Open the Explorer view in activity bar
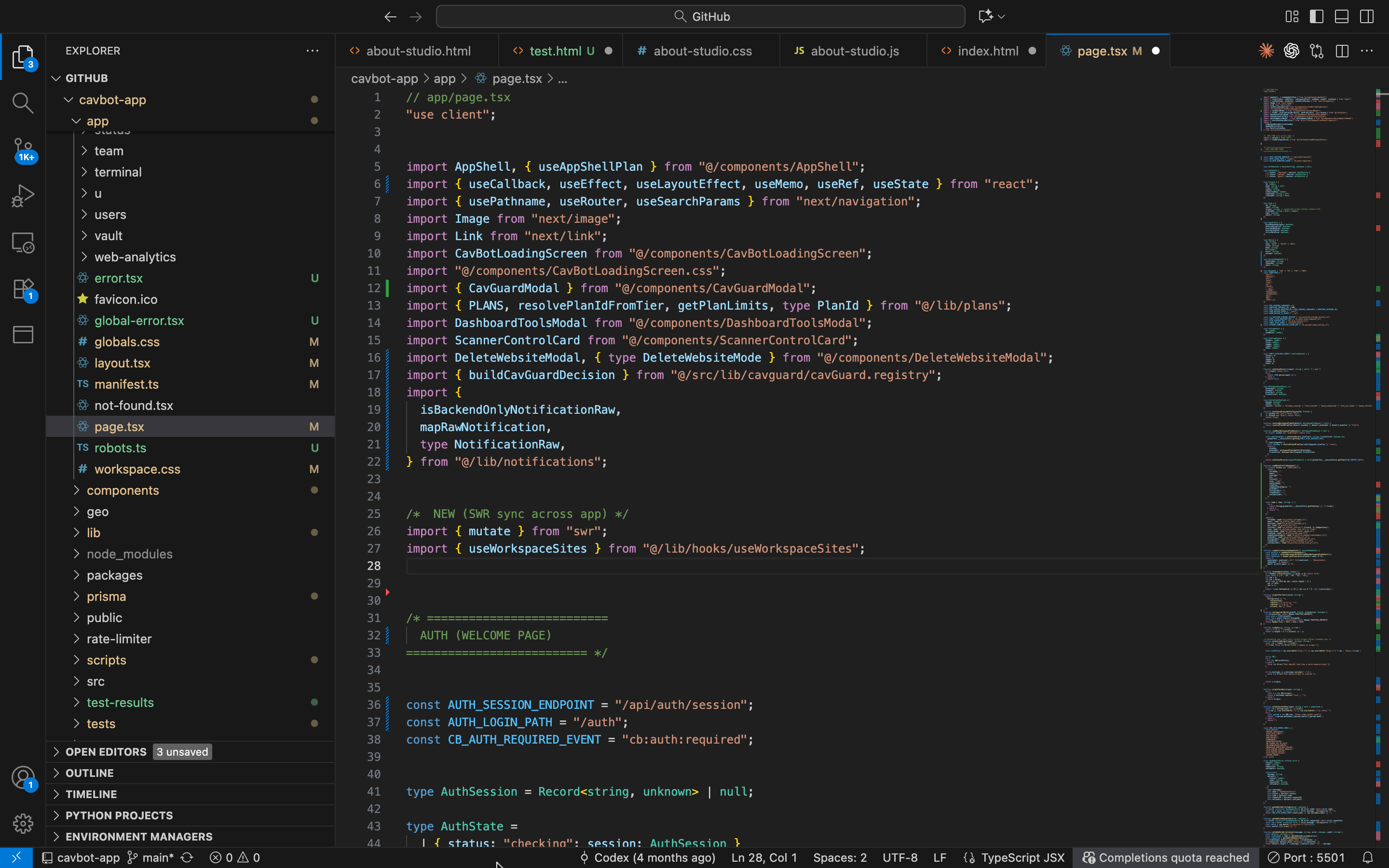 23,56
